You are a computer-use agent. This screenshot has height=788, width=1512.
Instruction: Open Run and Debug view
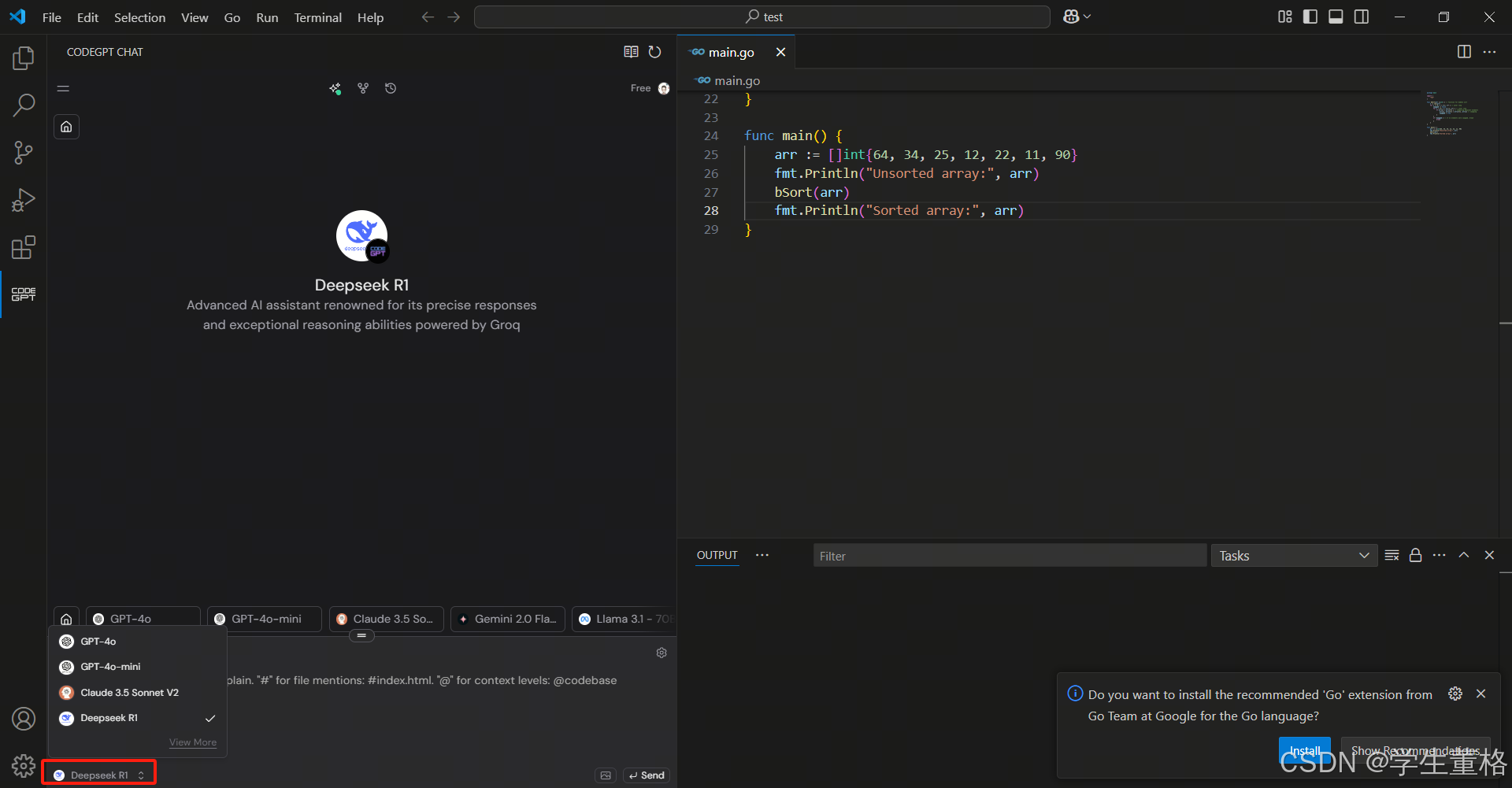24,200
